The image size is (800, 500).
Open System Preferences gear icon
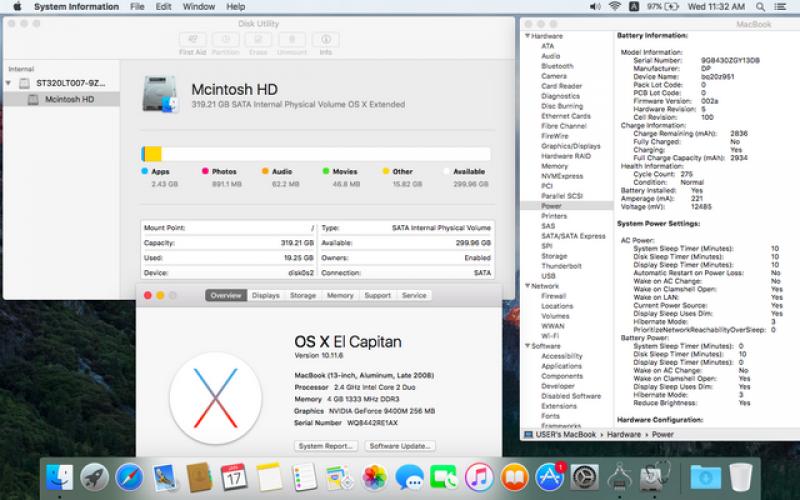click(x=585, y=478)
